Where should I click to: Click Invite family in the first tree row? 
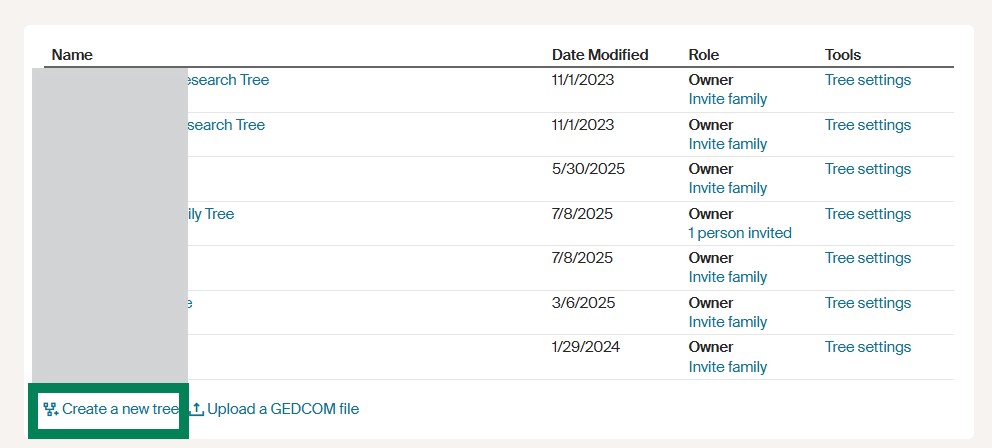click(727, 99)
